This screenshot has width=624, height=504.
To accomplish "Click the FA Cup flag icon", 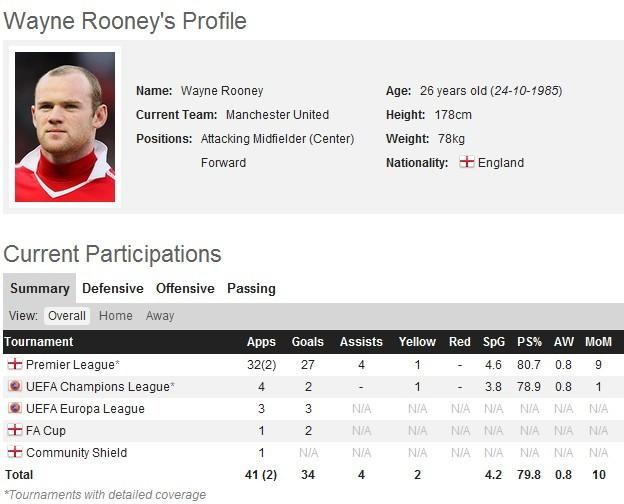I will (14, 430).
